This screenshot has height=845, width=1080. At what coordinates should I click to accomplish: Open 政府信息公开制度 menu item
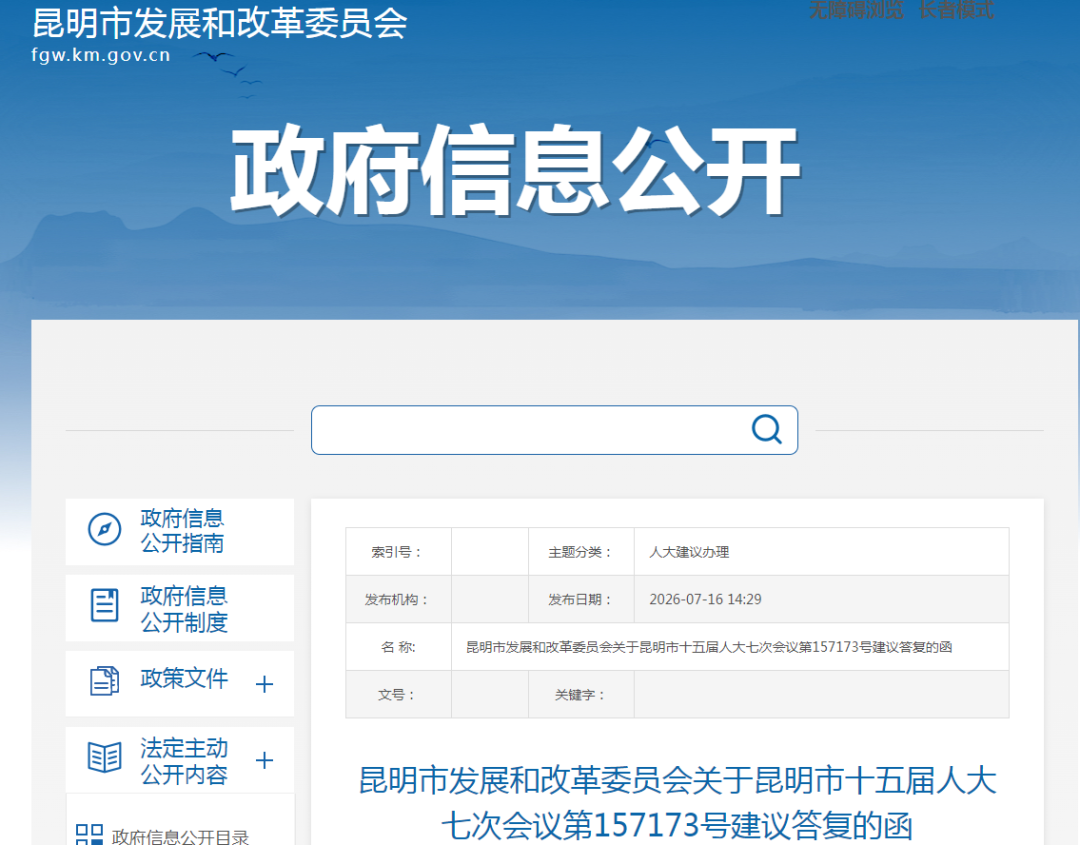pos(180,608)
